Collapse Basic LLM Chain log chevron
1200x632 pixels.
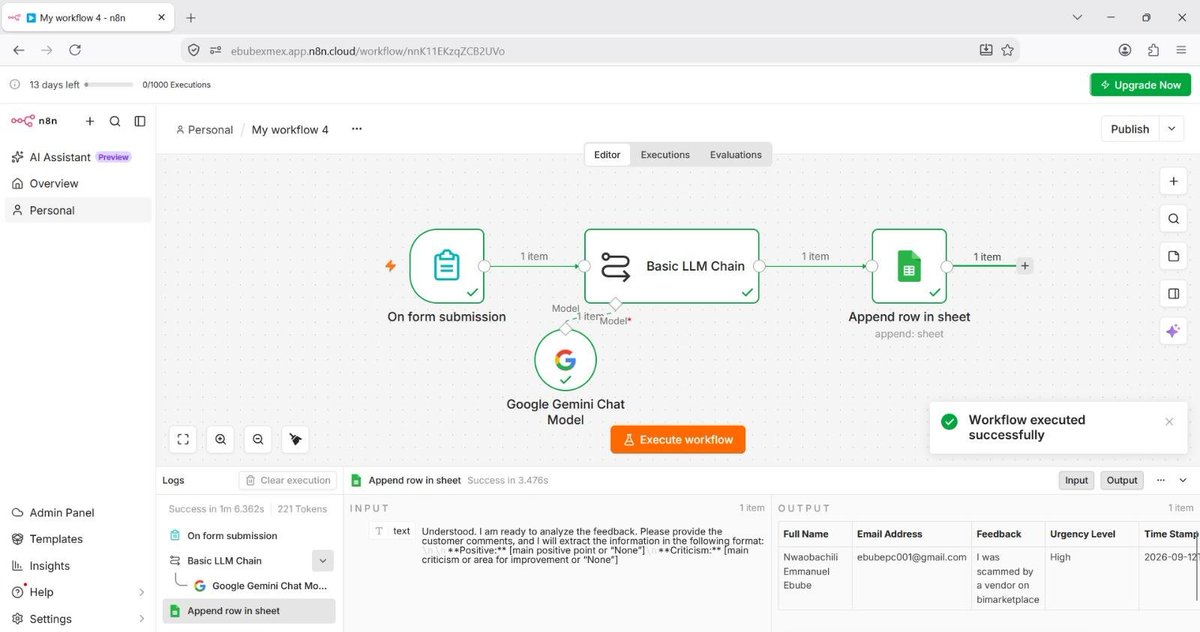click(x=322, y=561)
